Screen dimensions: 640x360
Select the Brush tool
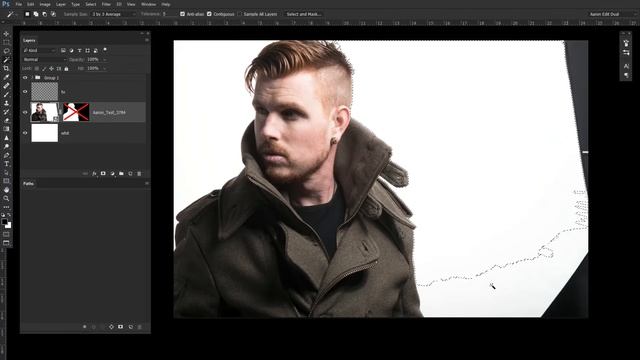tap(6, 94)
